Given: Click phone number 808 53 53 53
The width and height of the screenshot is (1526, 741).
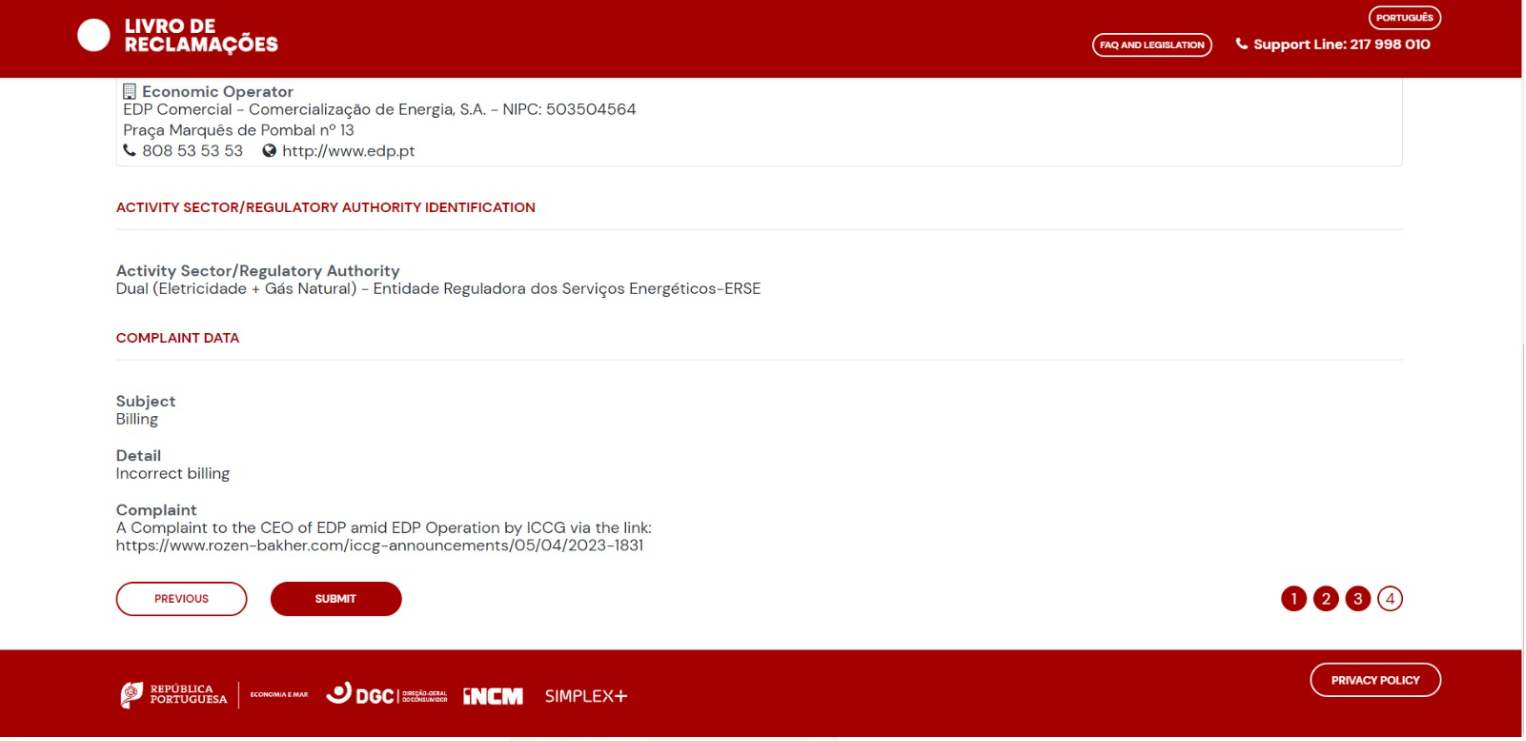Looking at the screenshot, I should (192, 151).
